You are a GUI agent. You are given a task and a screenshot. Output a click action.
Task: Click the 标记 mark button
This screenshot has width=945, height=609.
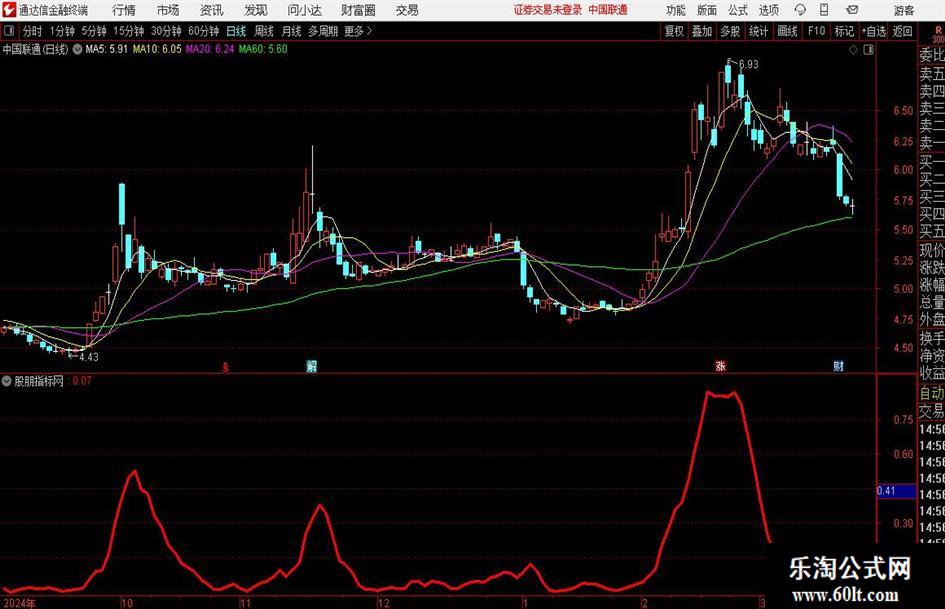844,31
